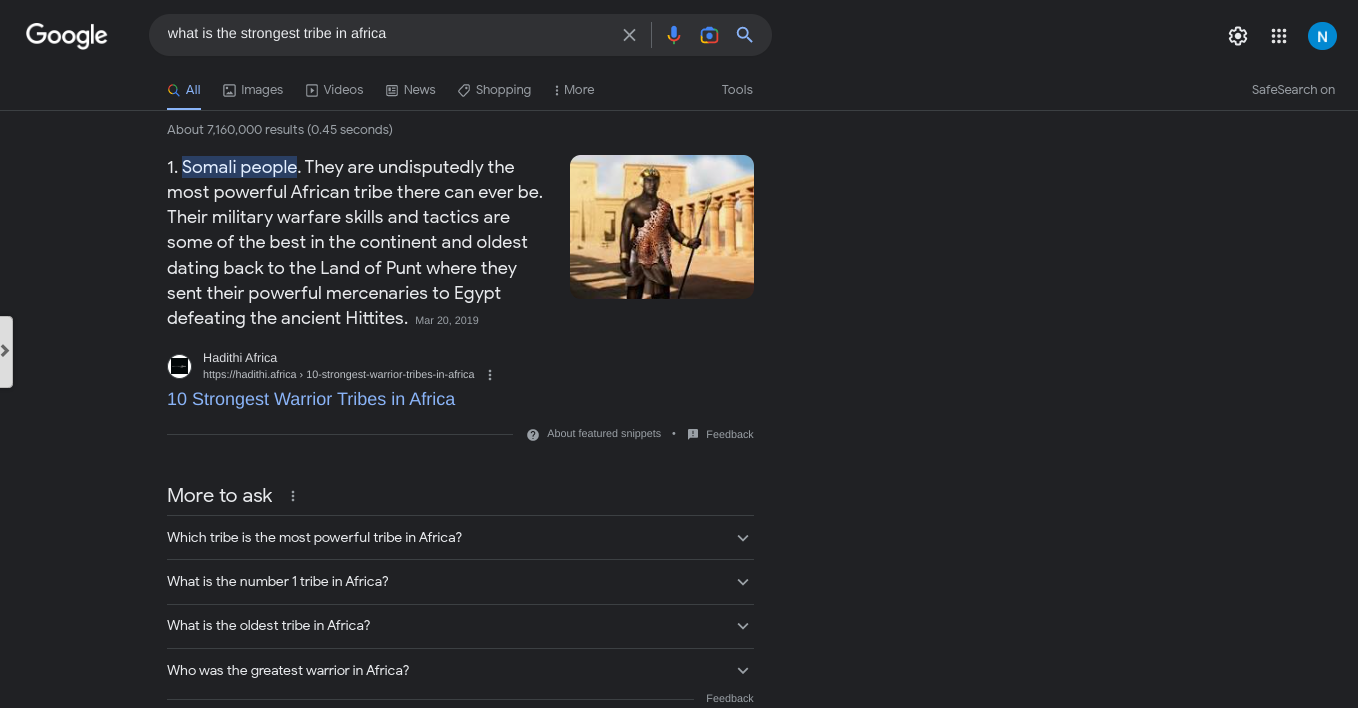1358x708 pixels.
Task: Open Google account avatar N
Action: 1322,36
